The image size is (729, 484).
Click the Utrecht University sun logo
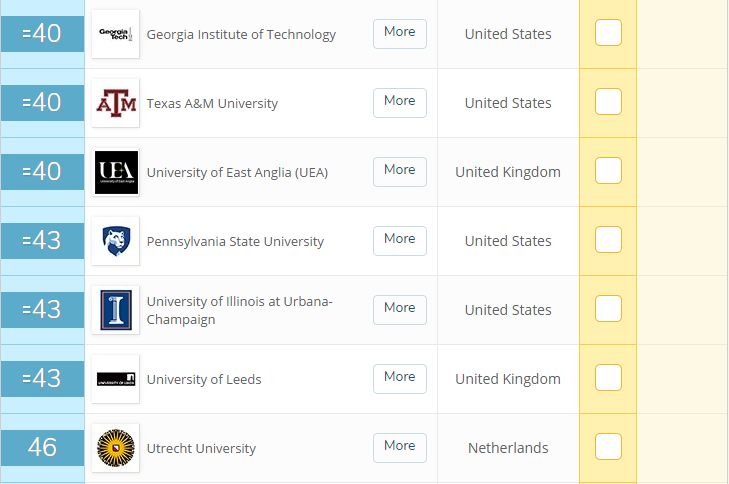pyautogui.click(x=115, y=448)
